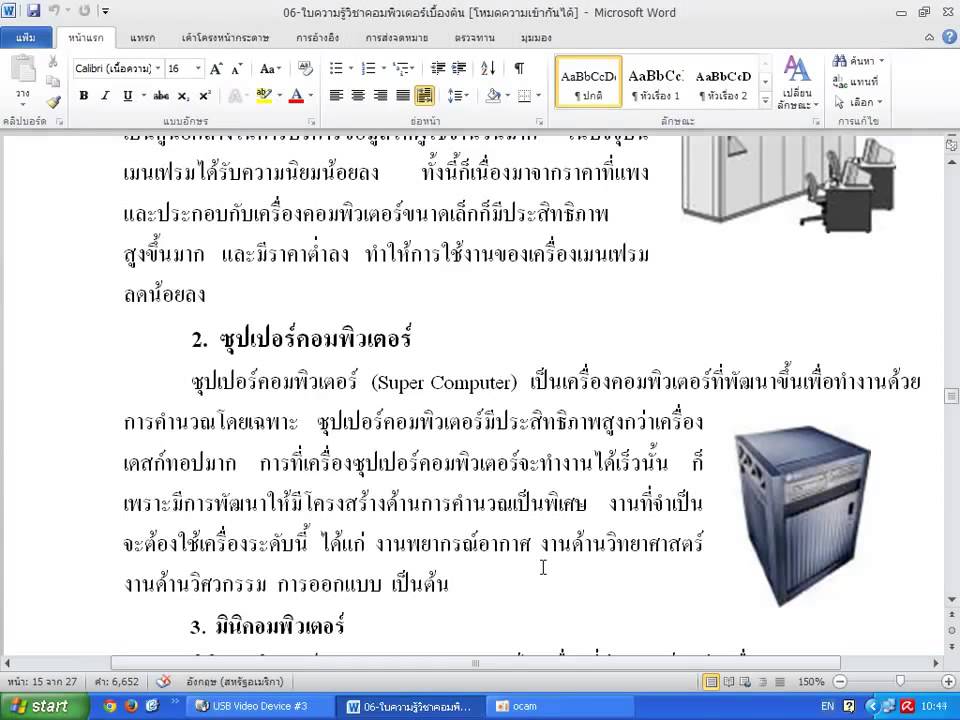Expand the bullets list dropdown arrow

(x=351, y=69)
